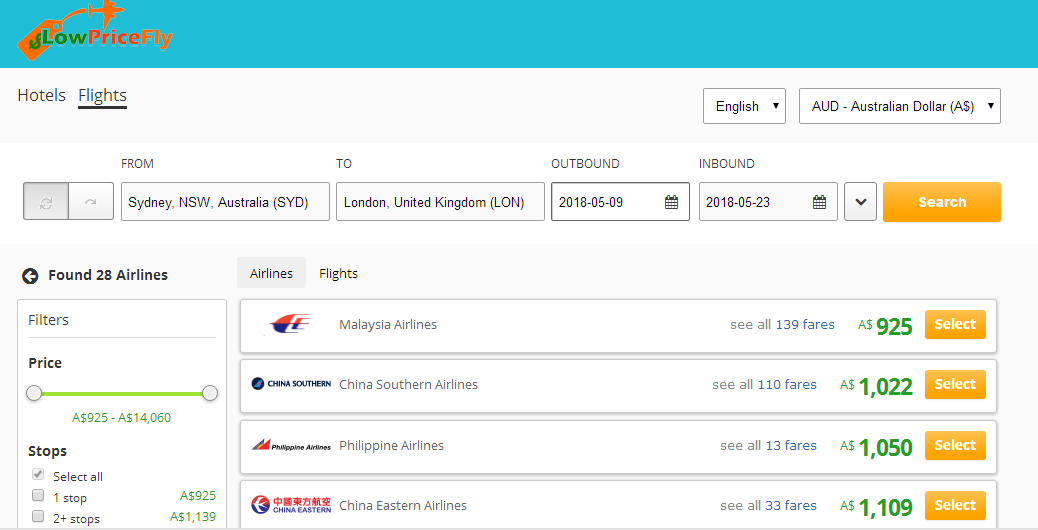Viewport: 1038px width, 530px height.
Task: Click the Found 28 Airlines heading
Action: point(108,275)
